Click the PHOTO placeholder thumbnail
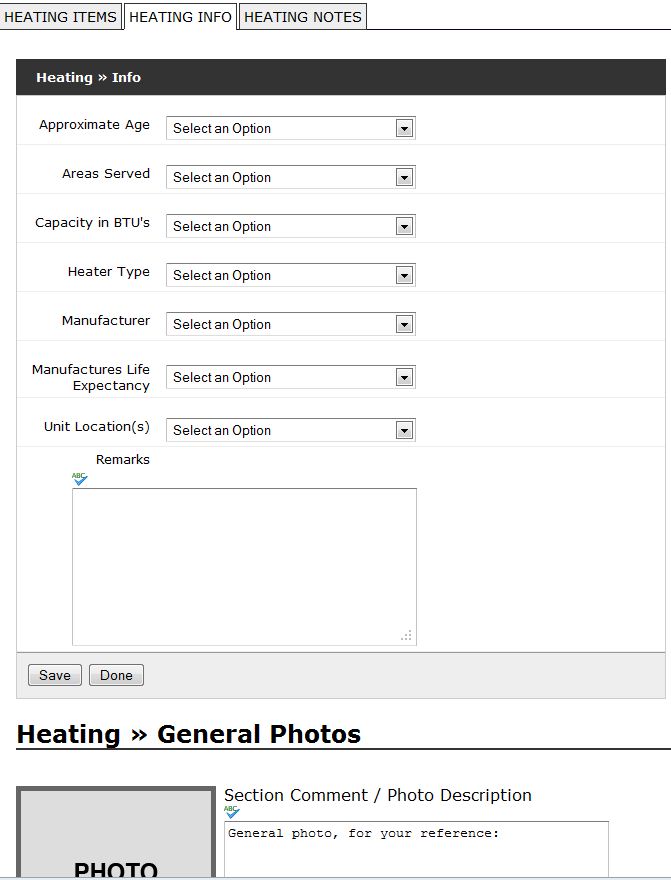Image resolution: width=671 pixels, height=880 pixels. point(116,832)
